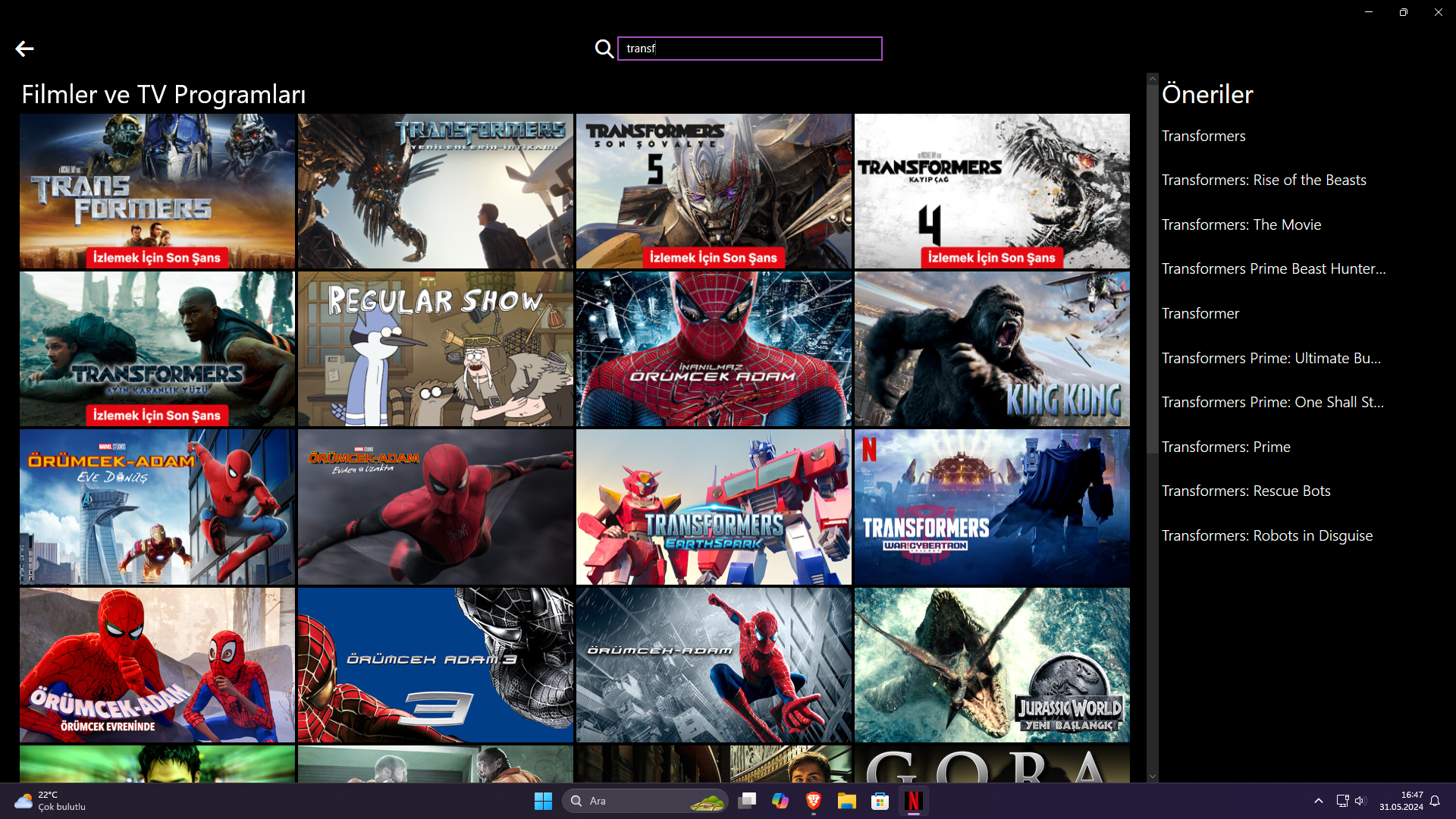Click the back arrow icon
The image size is (1456, 819).
pos(24,49)
